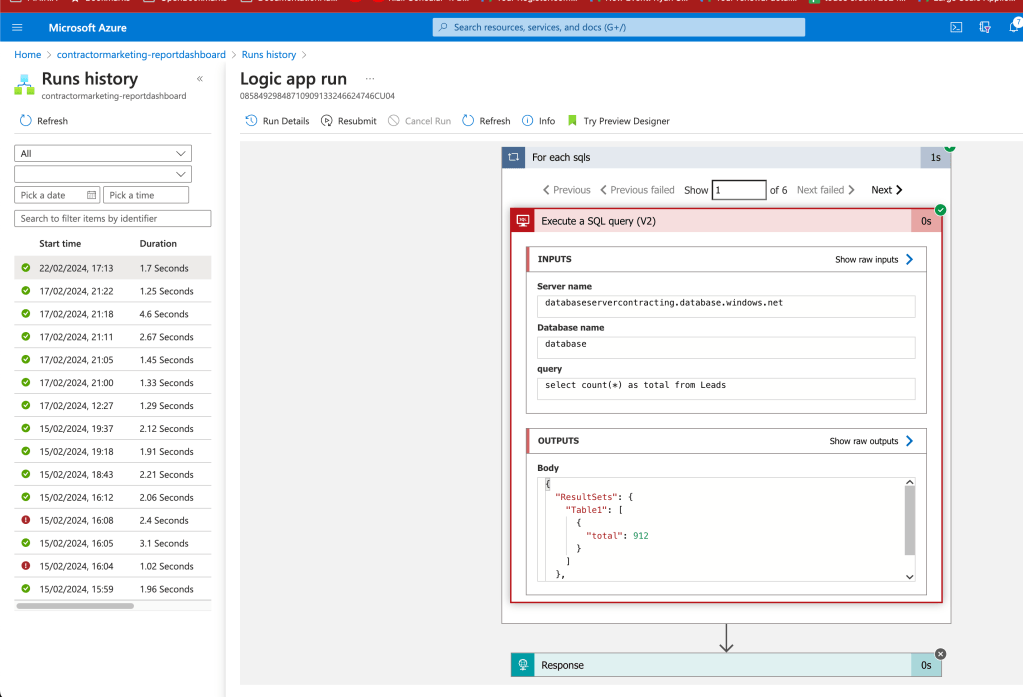
Task: Expand the Response action card
Action: [x=725, y=665]
